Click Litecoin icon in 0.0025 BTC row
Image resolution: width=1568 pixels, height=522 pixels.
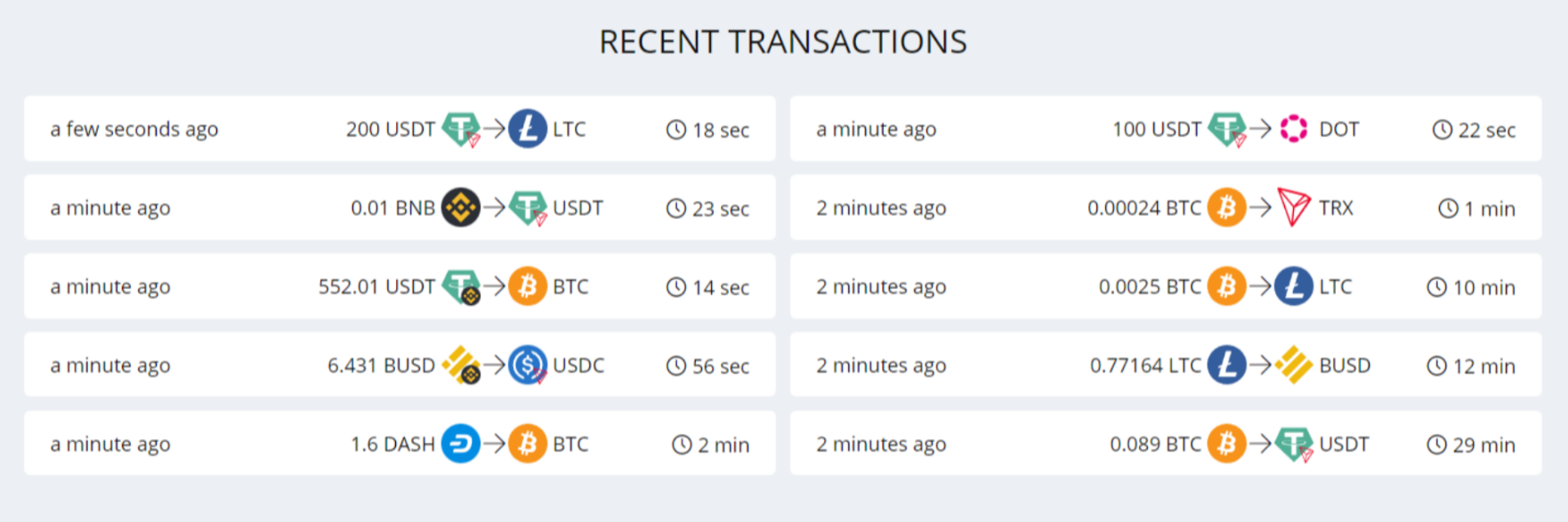click(1294, 286)
